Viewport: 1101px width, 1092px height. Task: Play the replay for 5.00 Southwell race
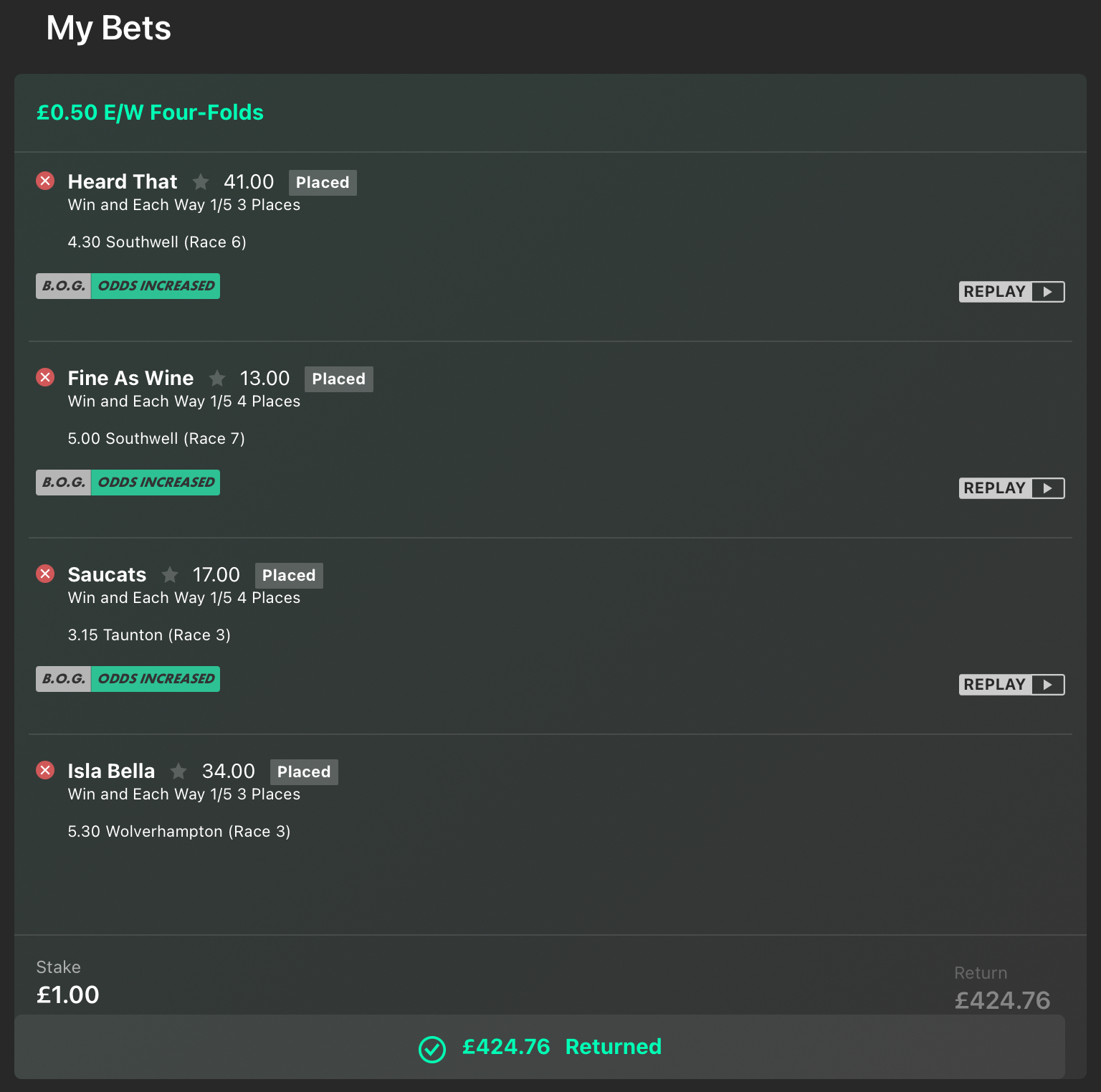[x=1011, y=488]
